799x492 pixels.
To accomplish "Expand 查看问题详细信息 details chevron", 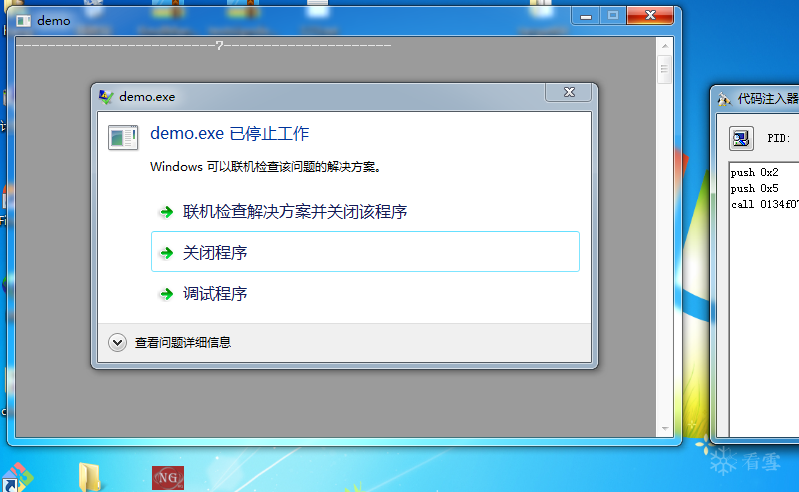I will pos(117,342).
